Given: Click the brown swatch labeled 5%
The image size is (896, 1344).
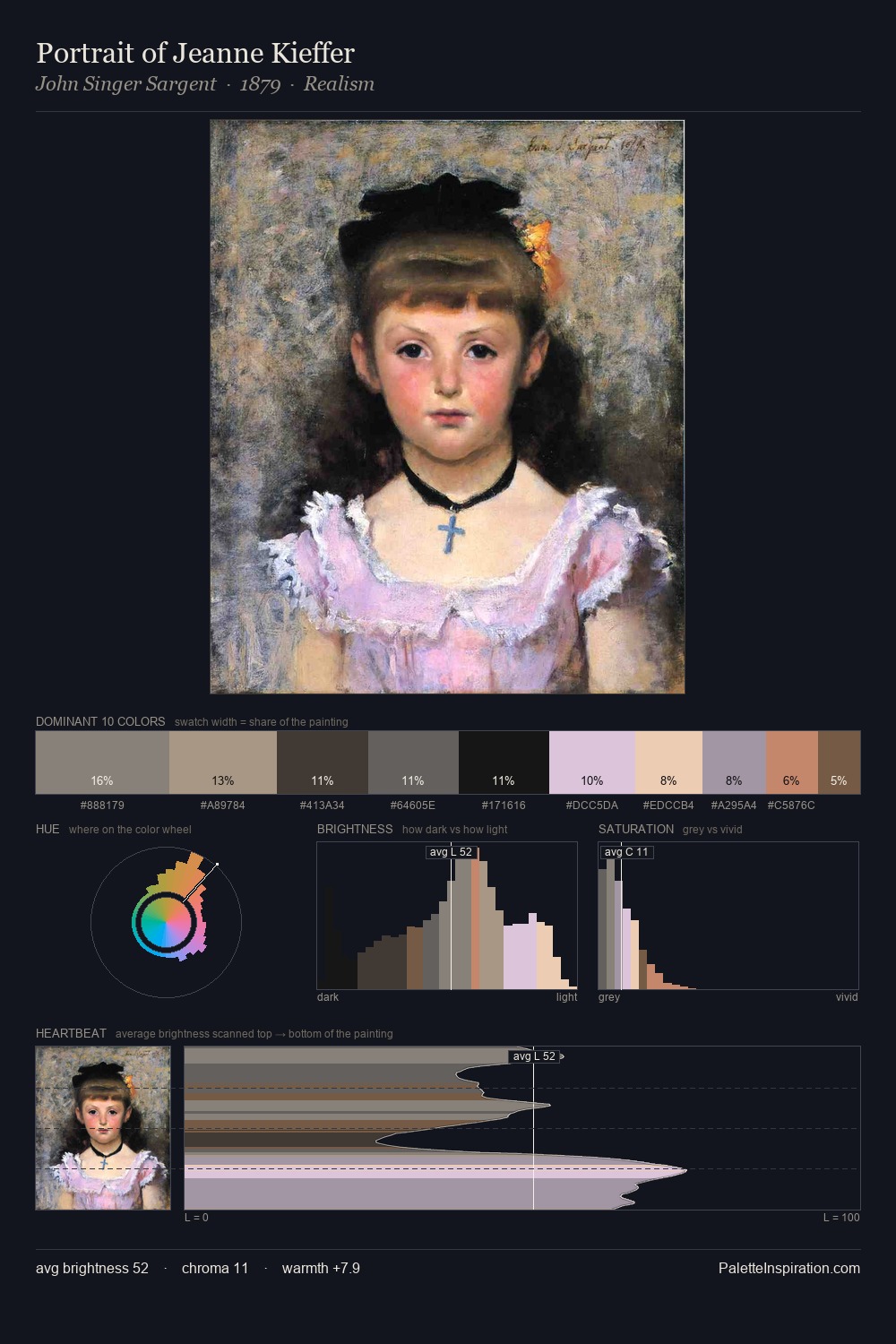Looking at the screenshot, I should [839, 762].
